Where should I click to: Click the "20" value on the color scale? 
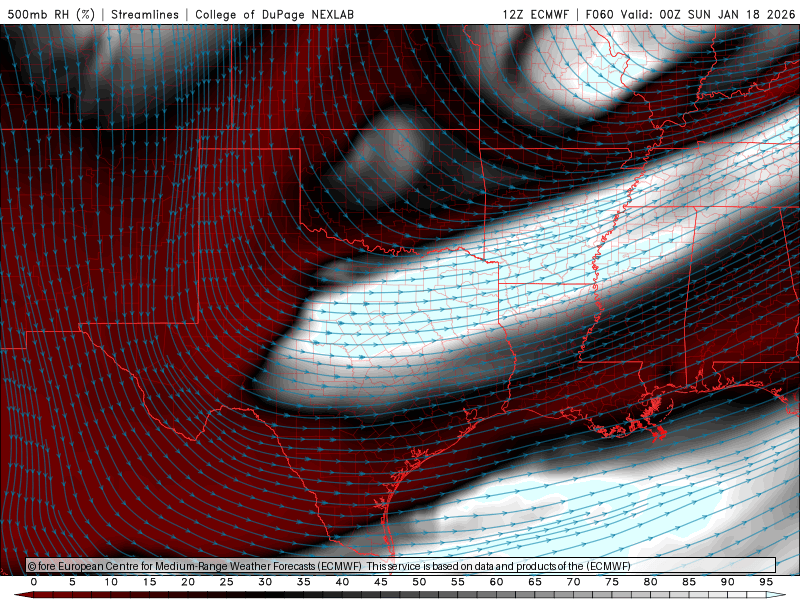click(188, 582)
